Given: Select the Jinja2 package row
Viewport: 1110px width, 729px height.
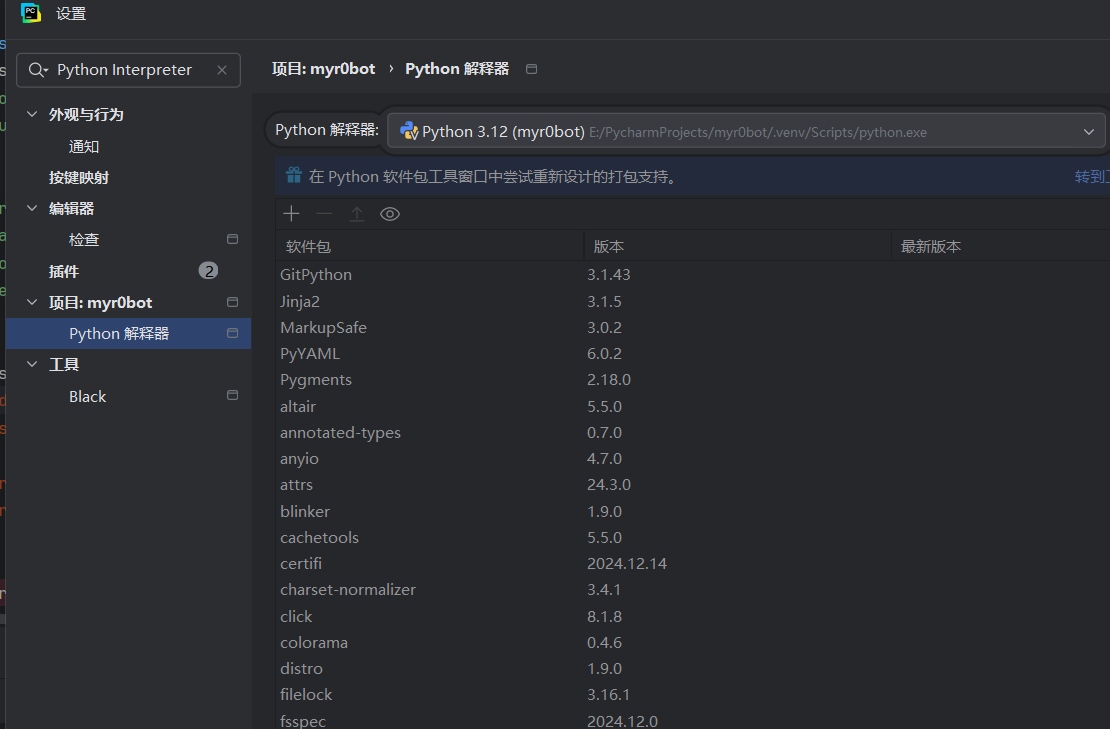Looking at the screenshot, I should [692, 302].
